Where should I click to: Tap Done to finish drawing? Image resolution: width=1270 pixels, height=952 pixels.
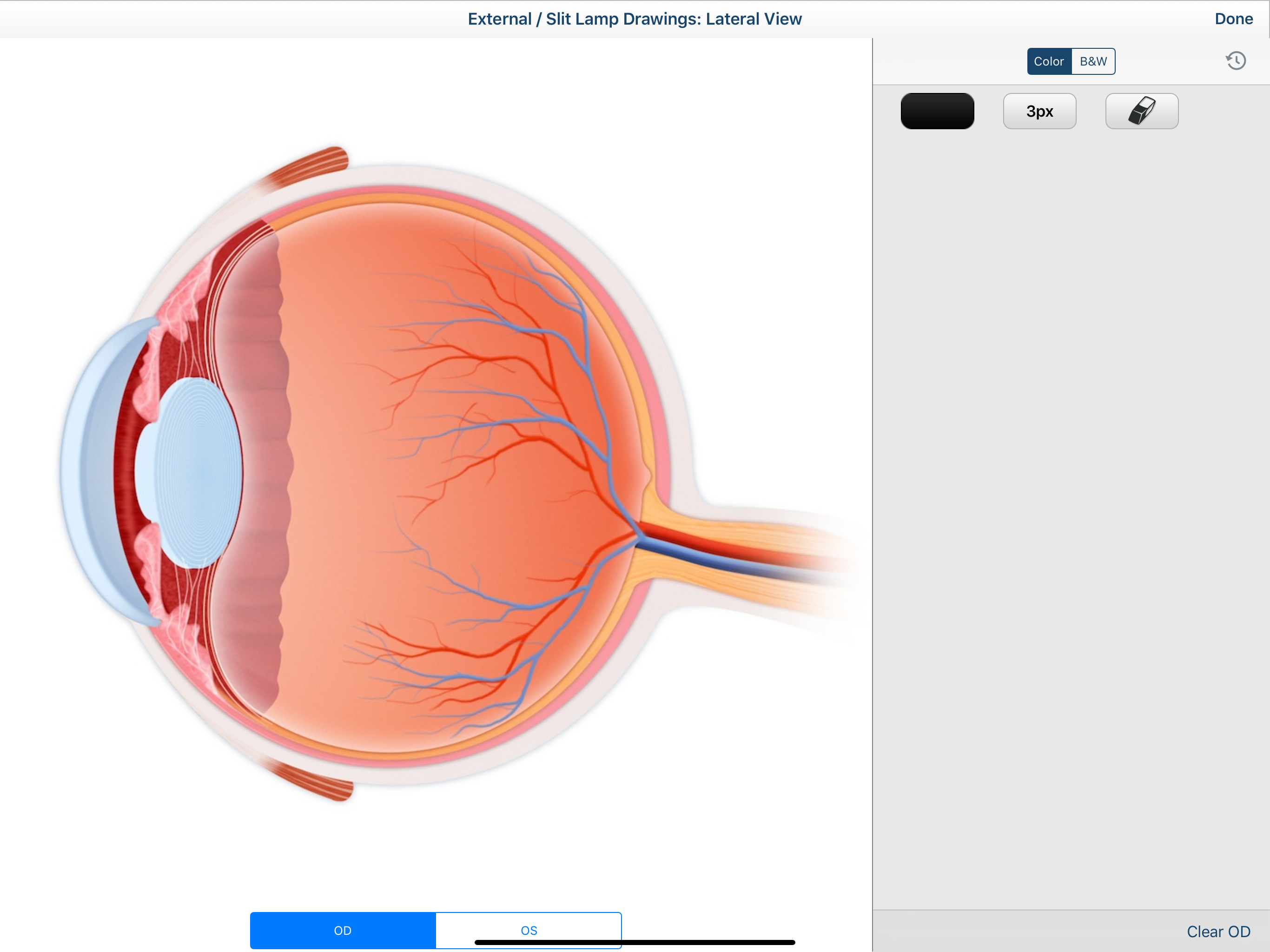click(1233, 19)
